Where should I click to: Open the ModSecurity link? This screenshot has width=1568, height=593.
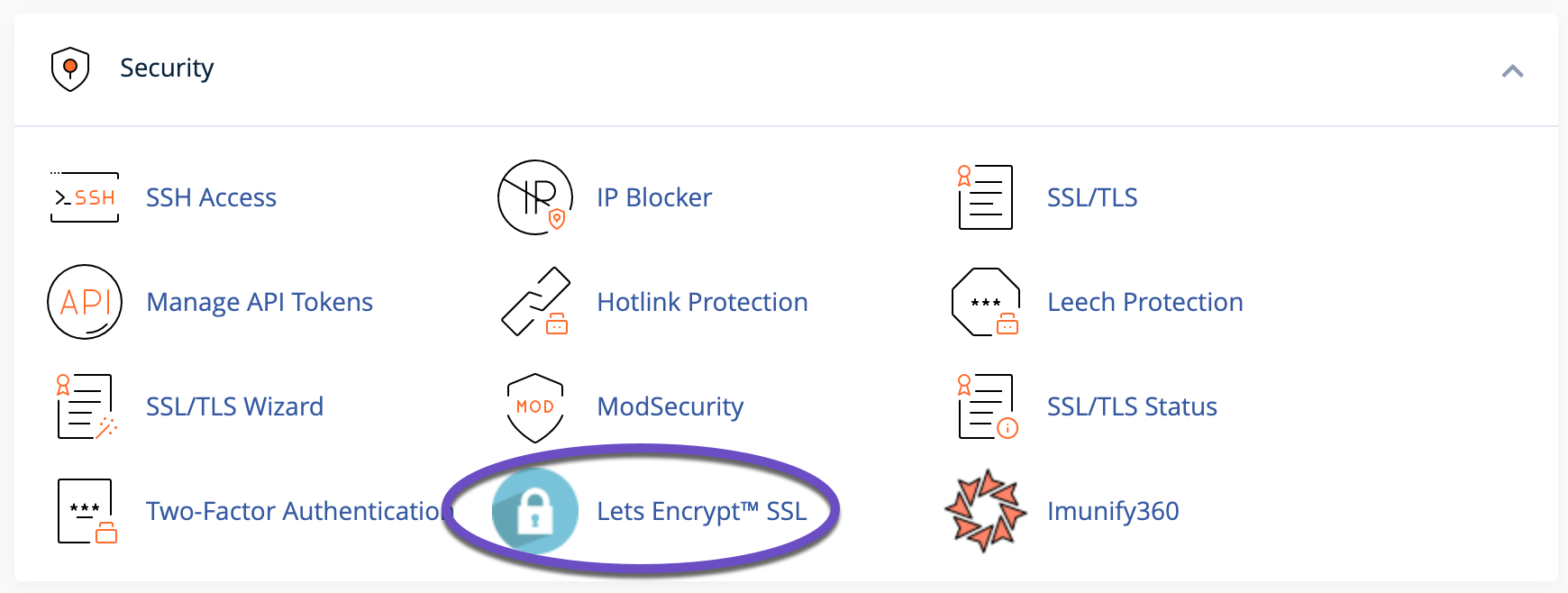coord(670,406)
